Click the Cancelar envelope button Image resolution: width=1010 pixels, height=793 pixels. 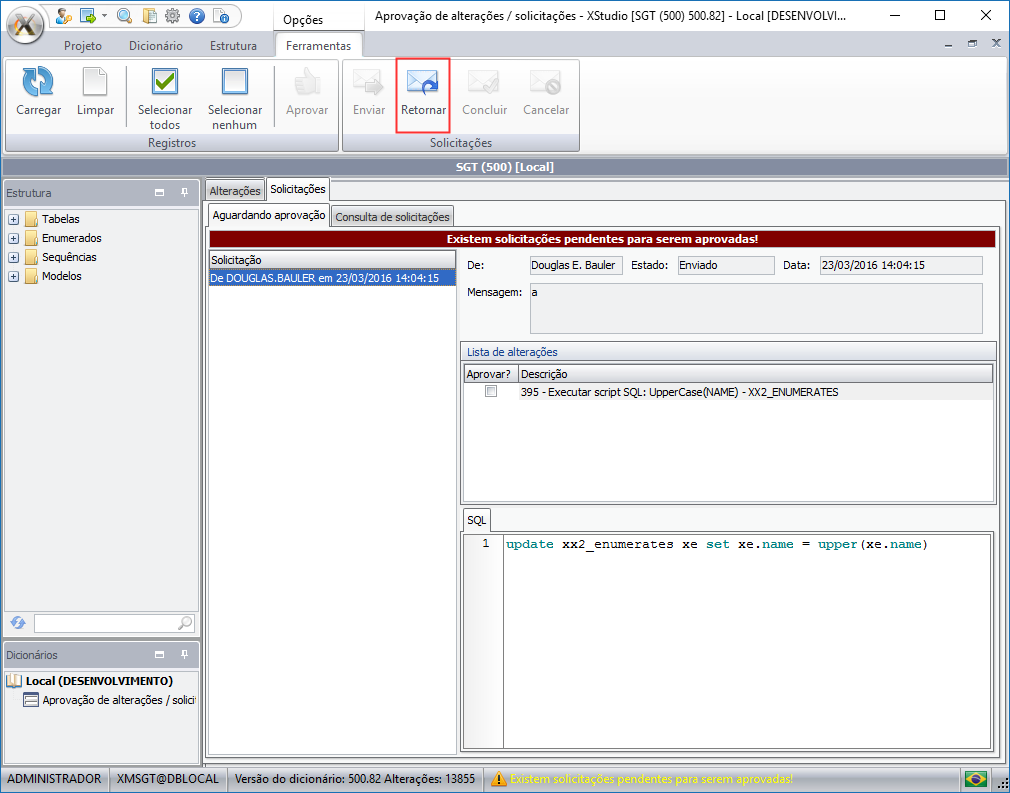coord(546,92)
